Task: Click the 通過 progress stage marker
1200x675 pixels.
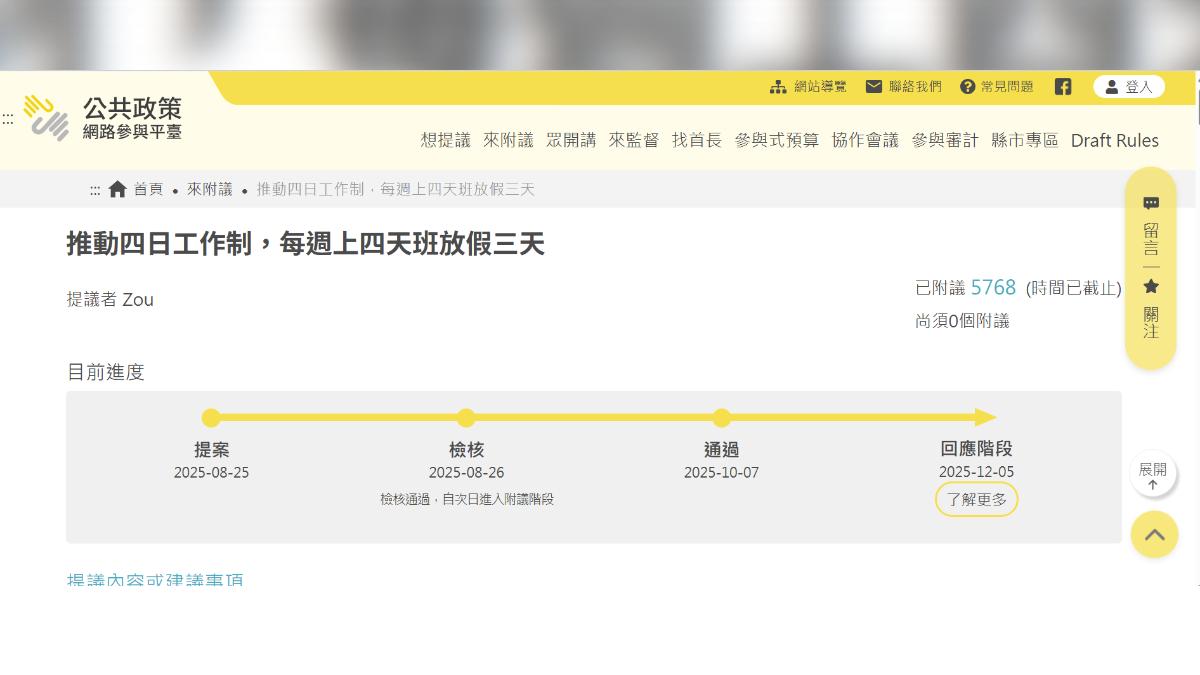Action: click(x=721, y=418)
